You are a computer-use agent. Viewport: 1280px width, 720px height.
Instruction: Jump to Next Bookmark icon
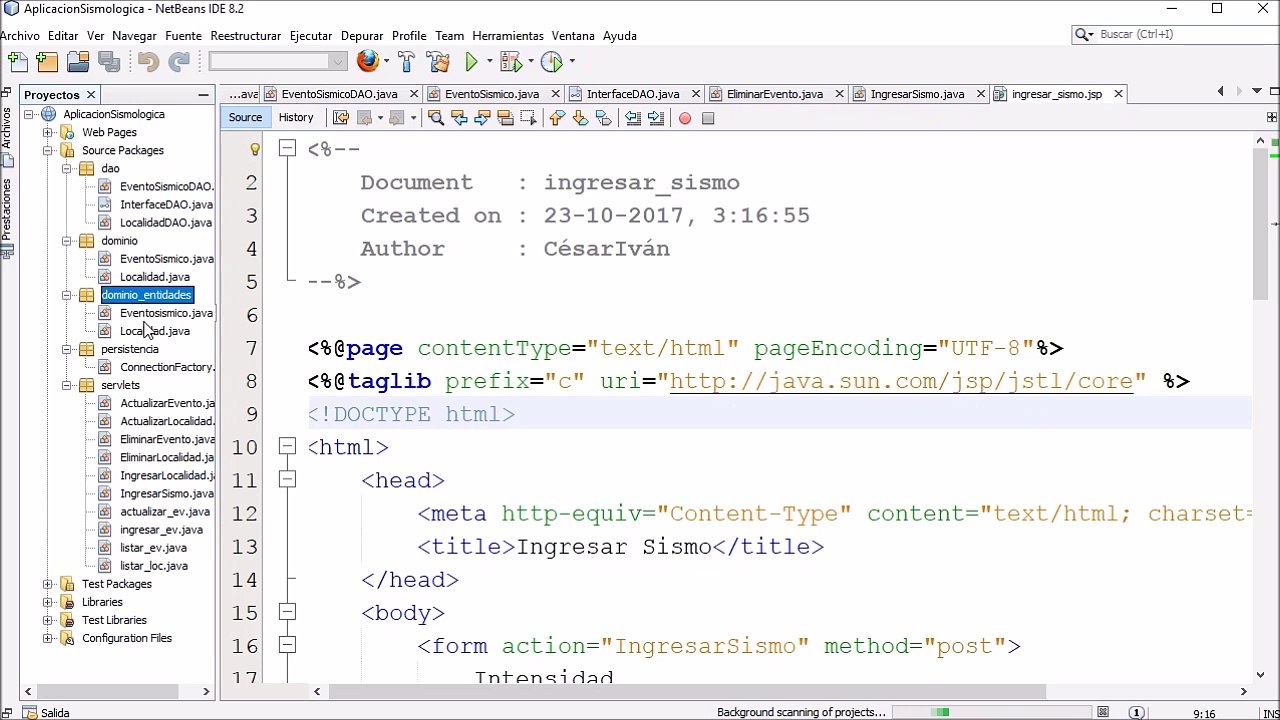coord(580,118)
